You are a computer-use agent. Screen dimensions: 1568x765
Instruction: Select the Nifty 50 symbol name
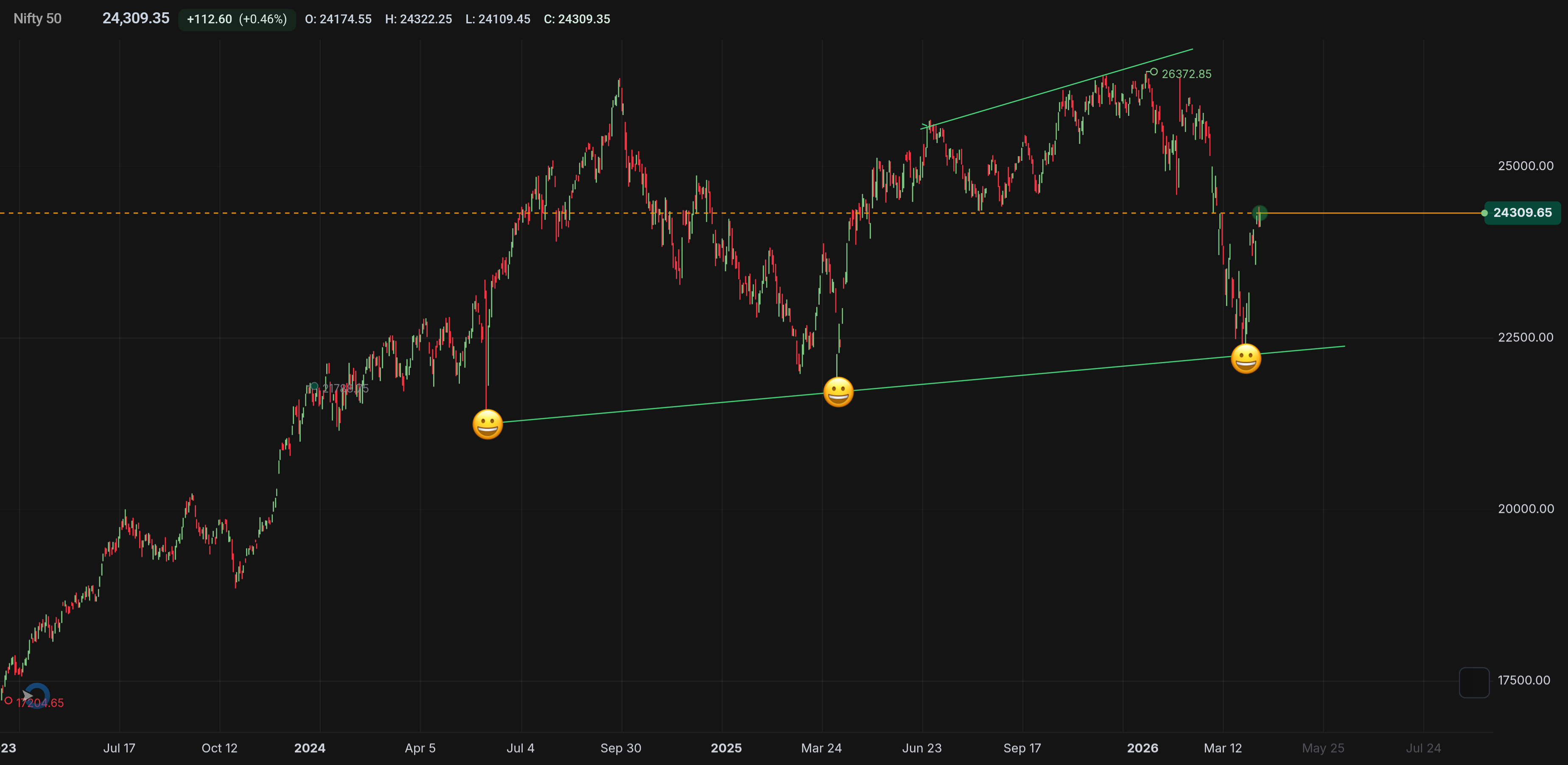[37, 19]
